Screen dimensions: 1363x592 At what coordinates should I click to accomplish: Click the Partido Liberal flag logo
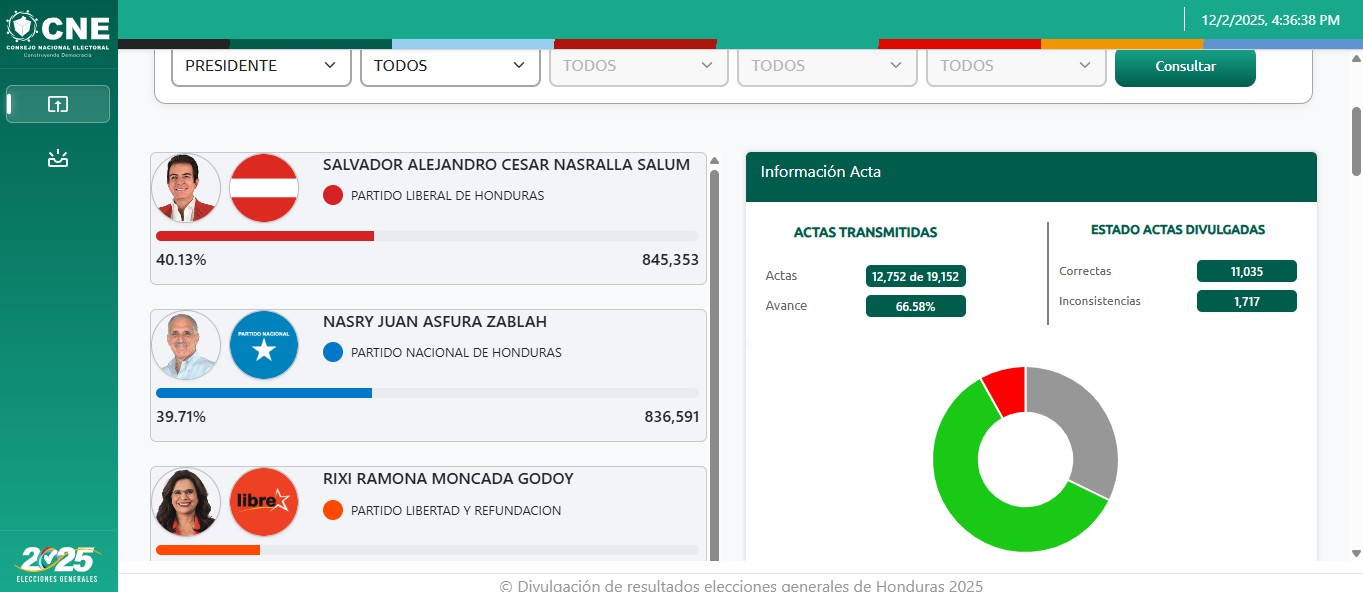(264, 188)
